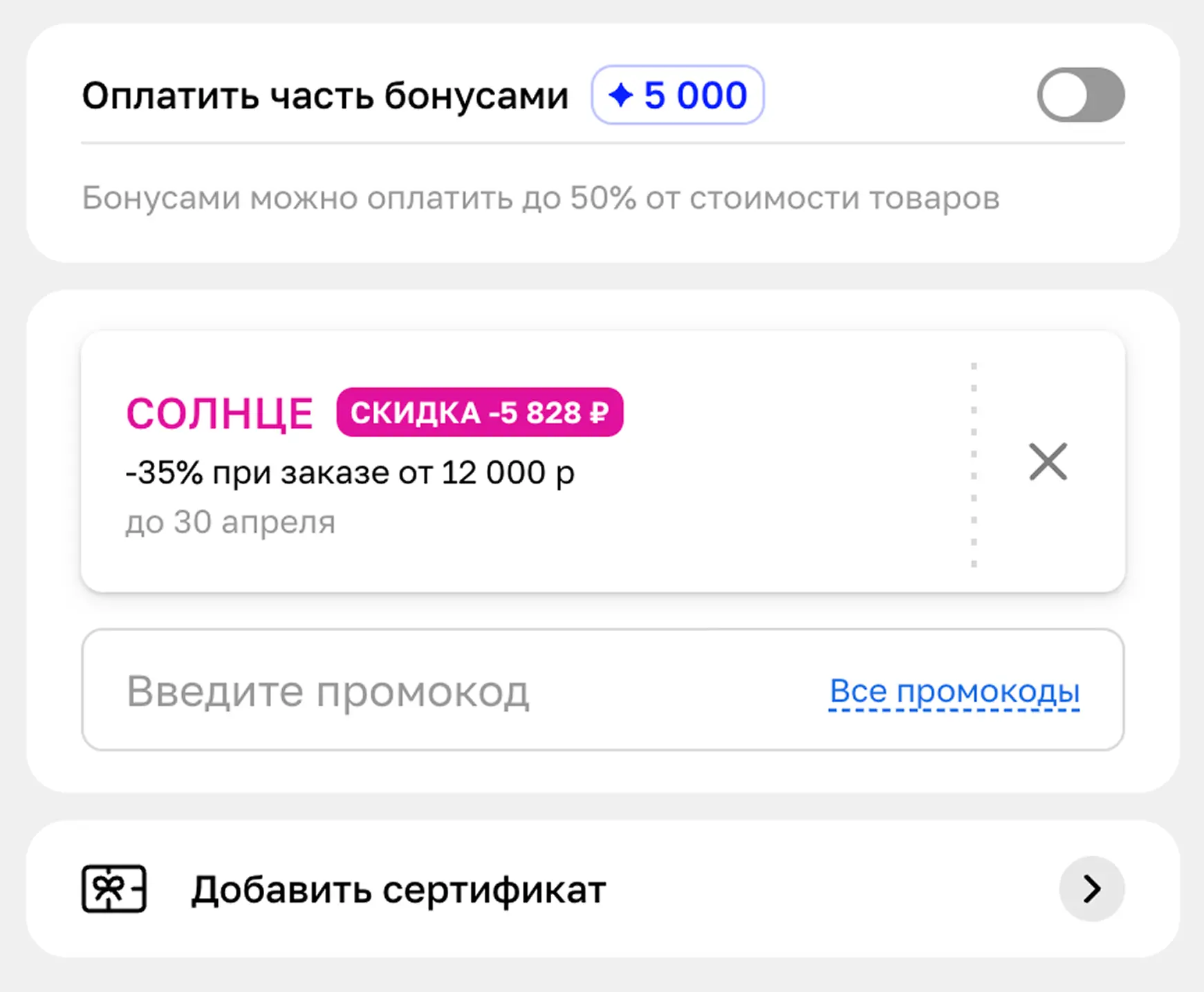
Task: Tap the до 30 апреля expiry label
Action: click(x=231, y=522)
